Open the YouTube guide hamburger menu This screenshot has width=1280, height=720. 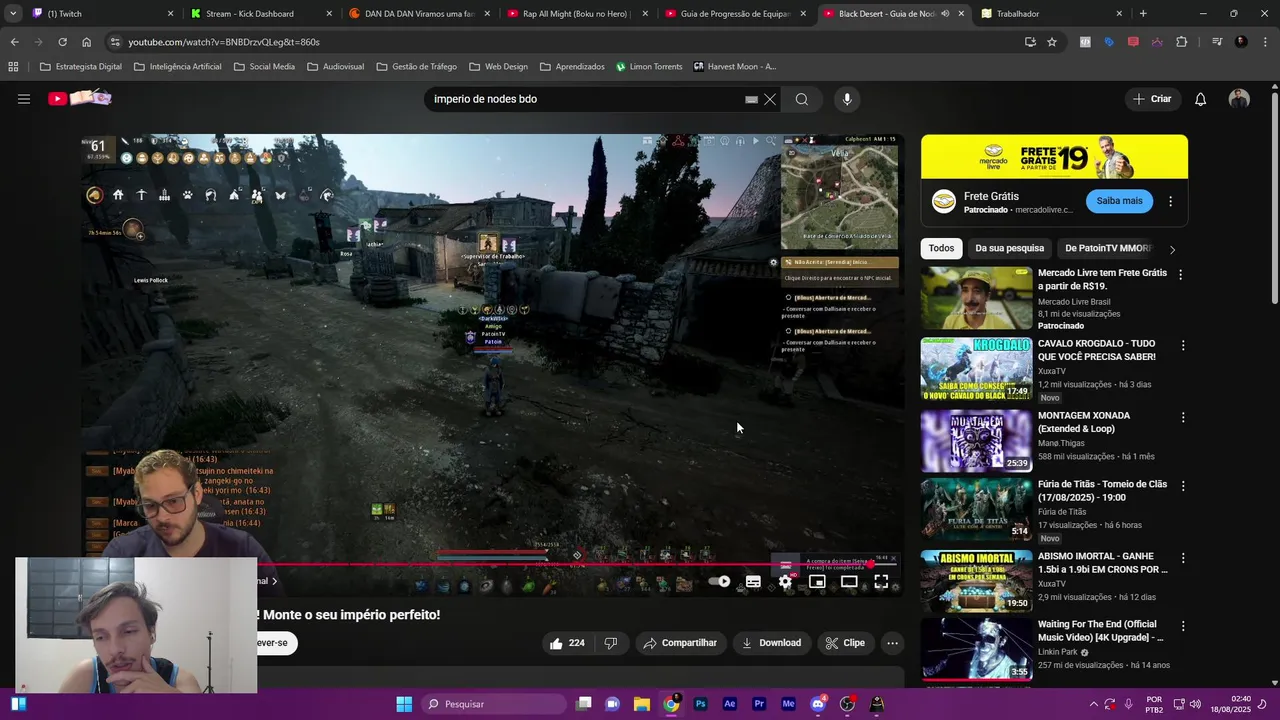[x=24, y=99]
